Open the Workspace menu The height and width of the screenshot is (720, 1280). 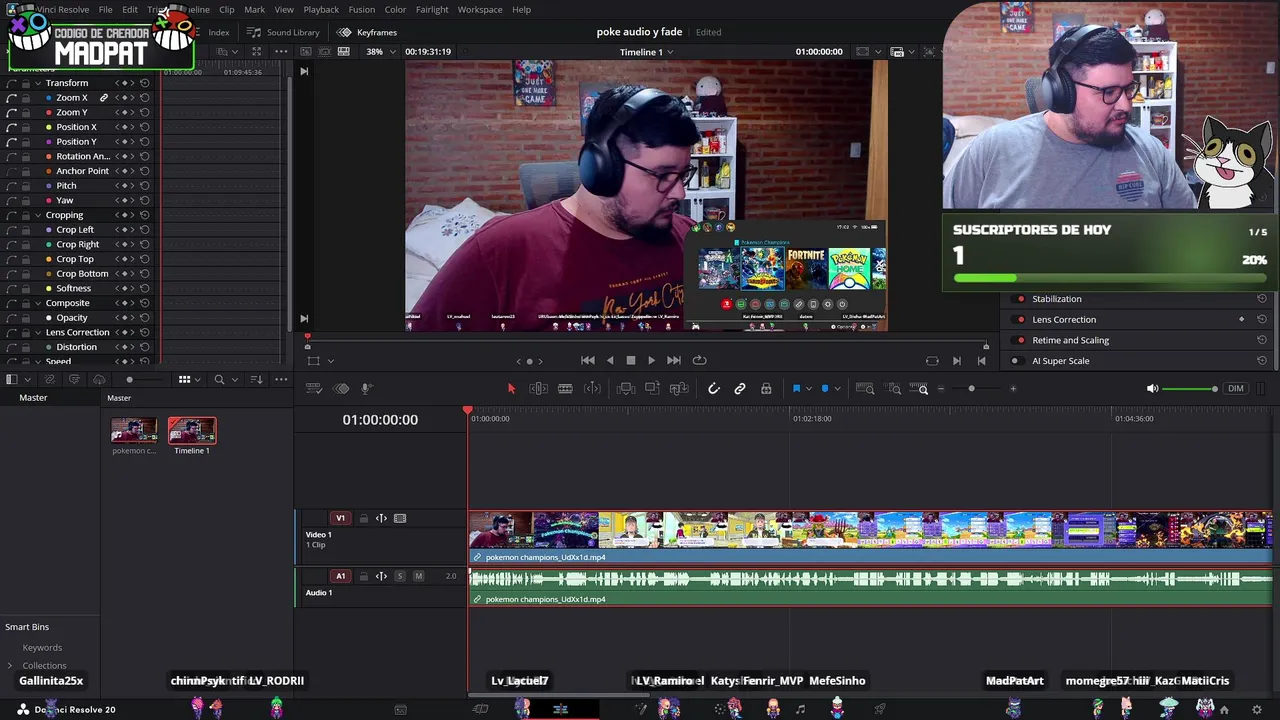pyautogui.click(x=480, y=9)
